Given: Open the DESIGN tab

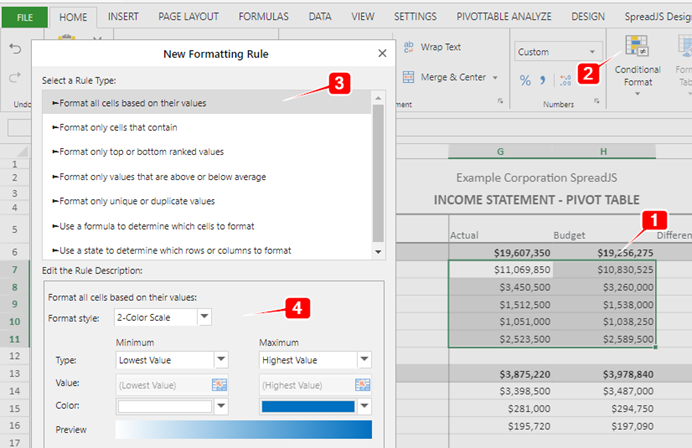Looking at the screenshot, I should pyautogui.click(x=588, y=17).
